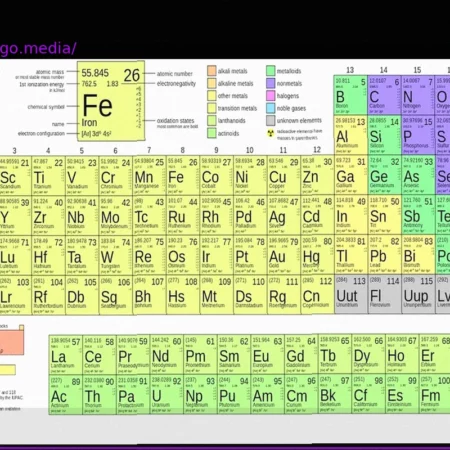Click the Carbon (C) element cell
Image resolution: width=450 pixels, height=450 pixels.
pyautogui.click(x=384, y=95)
